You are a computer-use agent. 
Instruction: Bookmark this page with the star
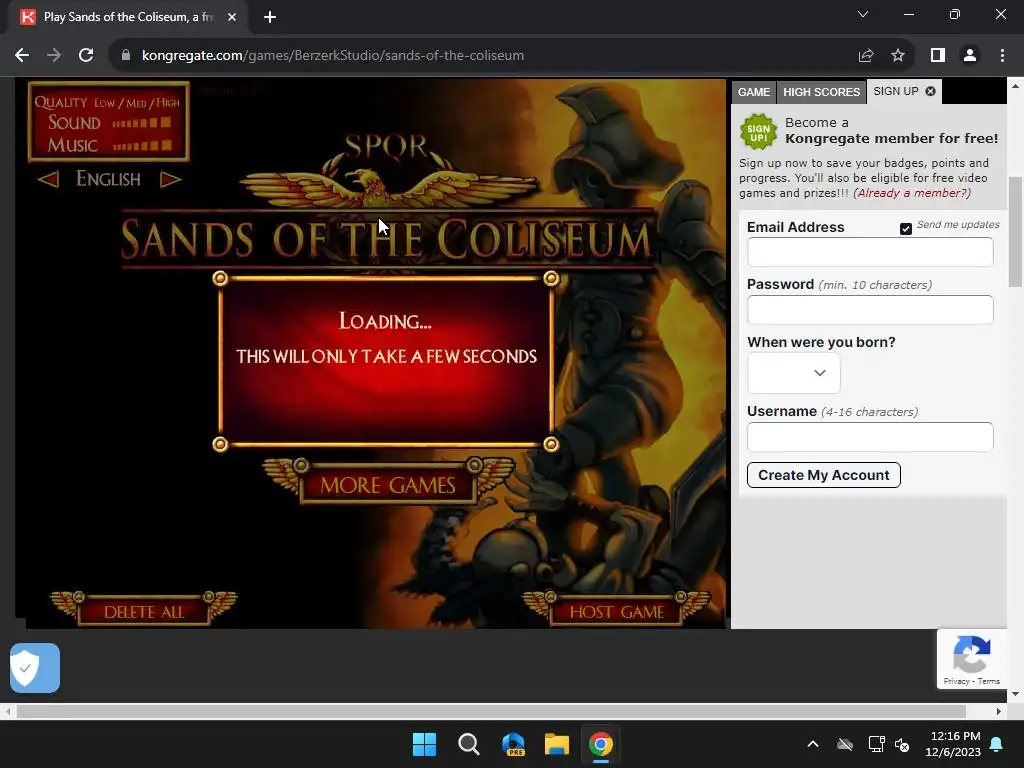[898, 56]
